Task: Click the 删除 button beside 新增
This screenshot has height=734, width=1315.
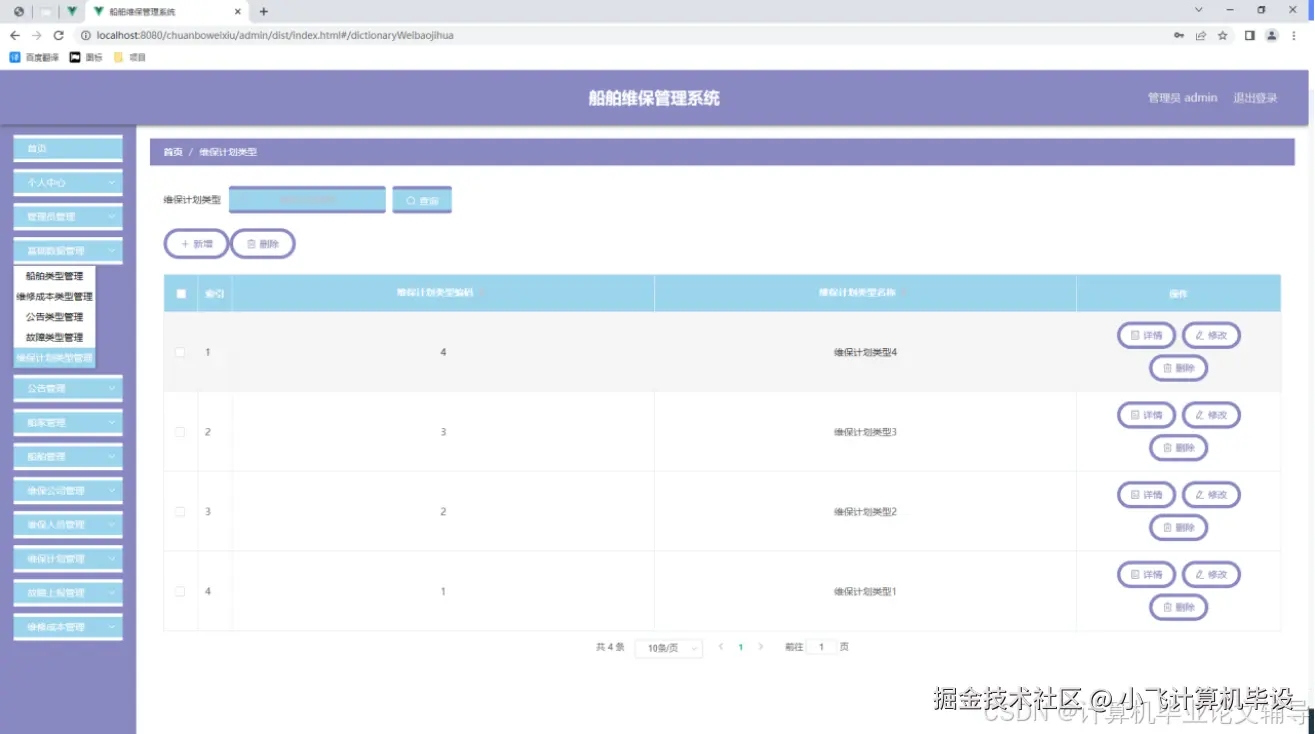Action: click(x=263, y=244)
